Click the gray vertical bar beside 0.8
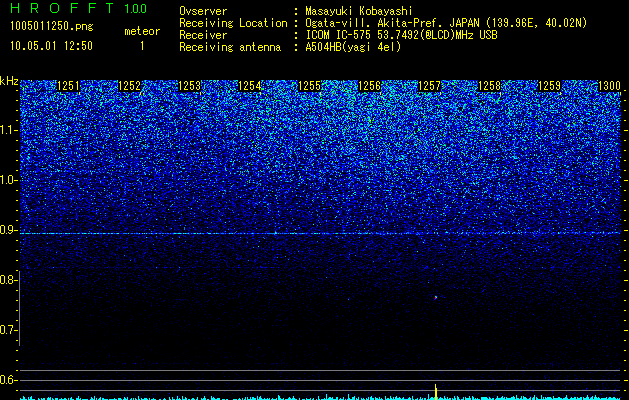This screenshot has width=629, height=400. 19,308
